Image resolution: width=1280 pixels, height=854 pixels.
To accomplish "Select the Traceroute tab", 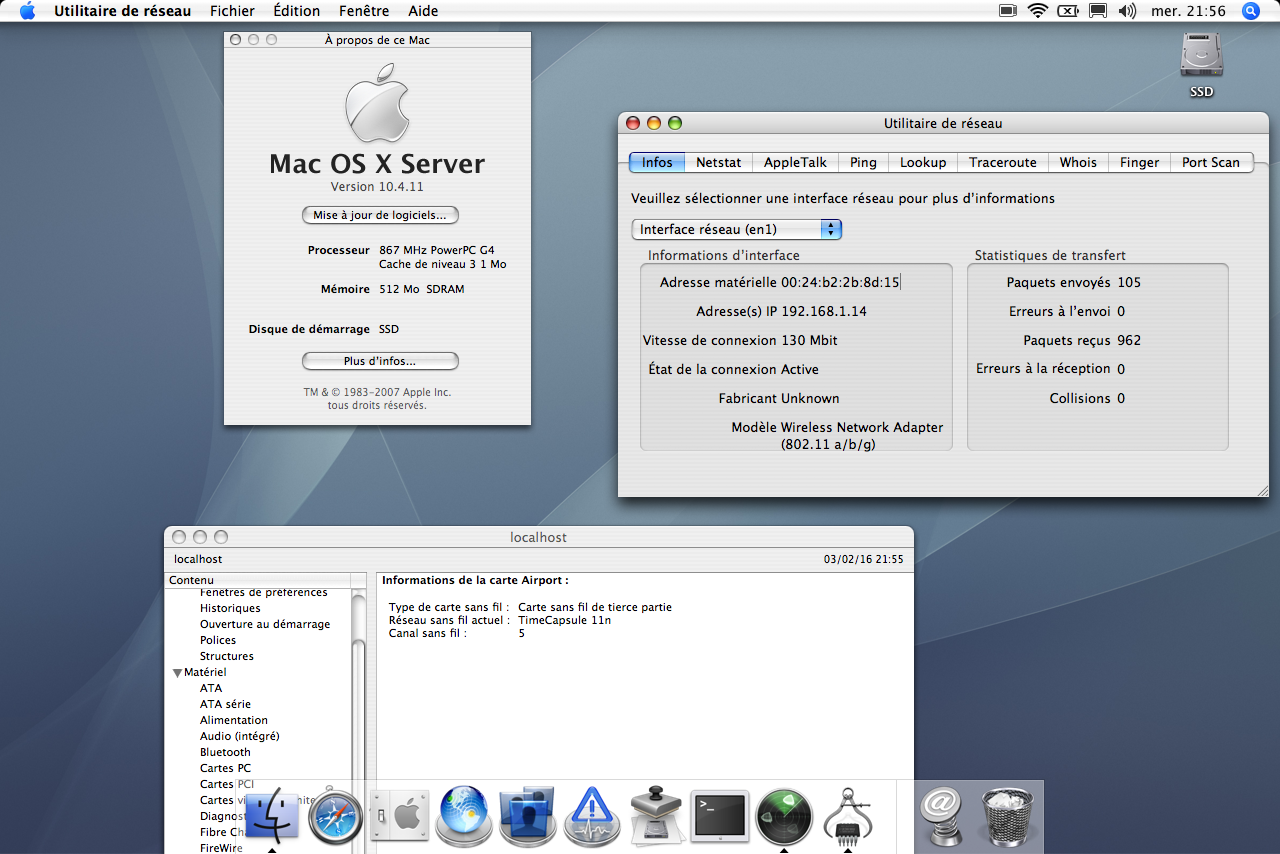I will coord(1002,162).
